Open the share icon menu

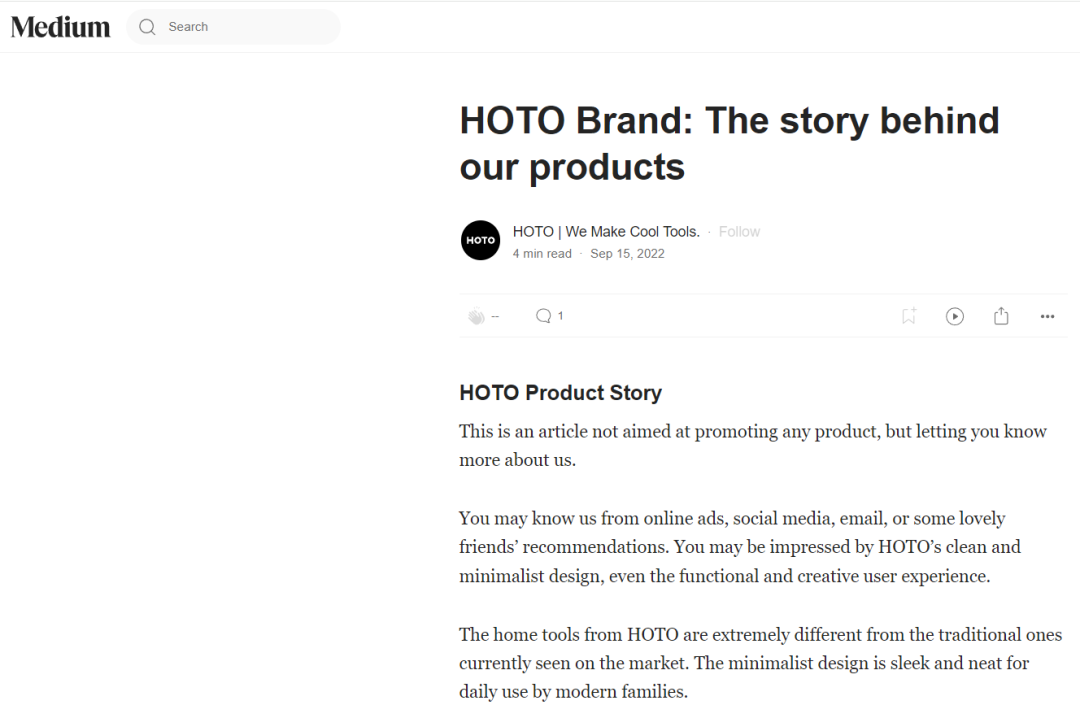(1001, 316)
